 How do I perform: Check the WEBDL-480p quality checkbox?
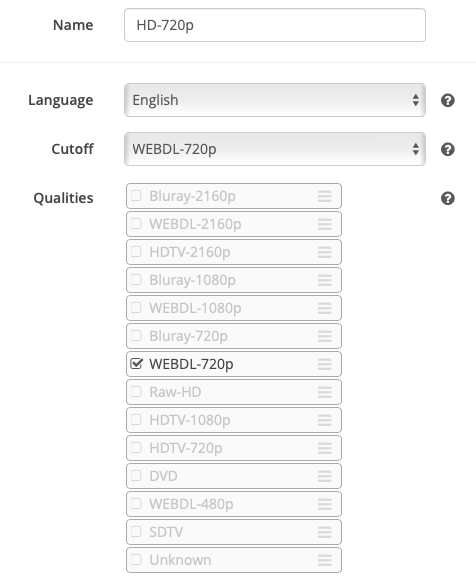pyautogui.click(x=136, y=504)
